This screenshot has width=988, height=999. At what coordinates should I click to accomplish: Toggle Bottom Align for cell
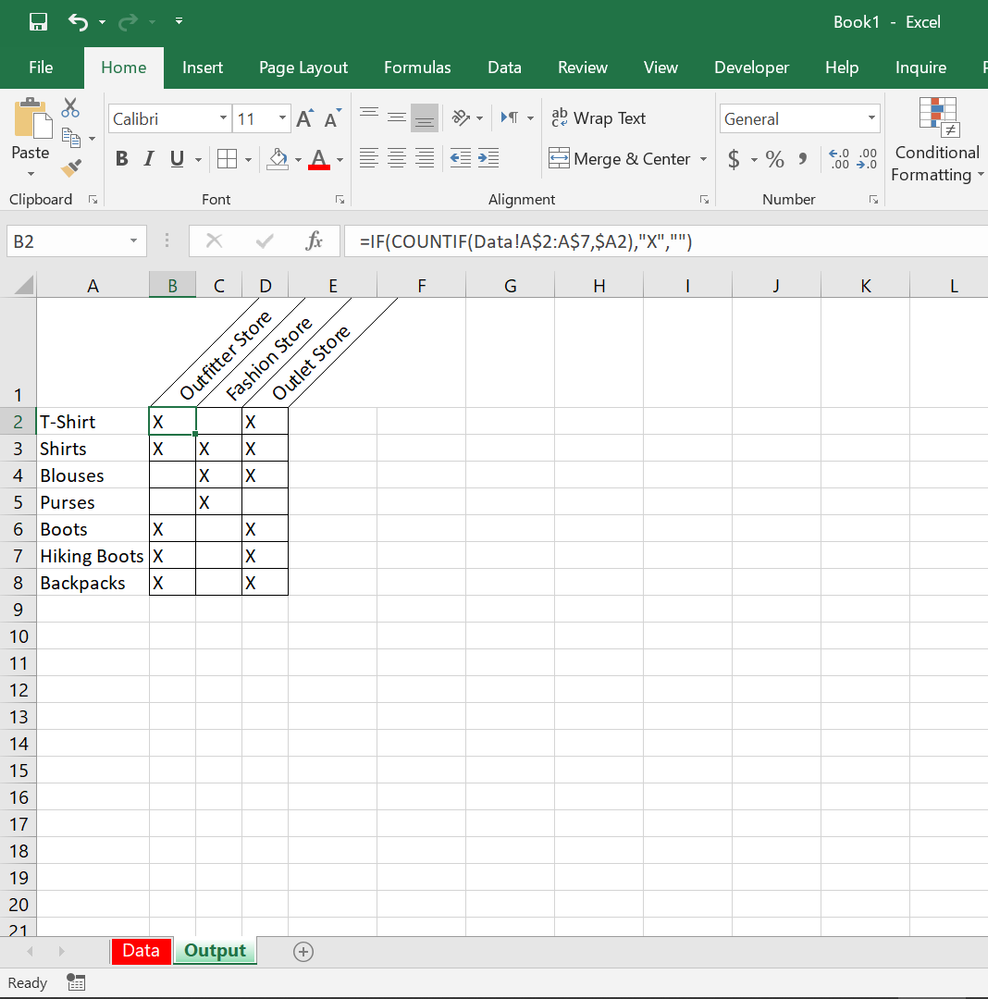click(424, 118)
